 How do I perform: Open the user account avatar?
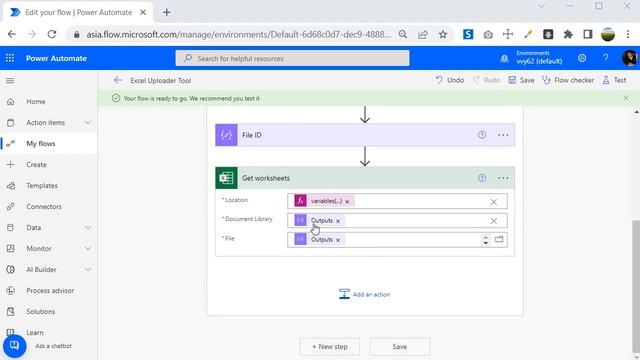click(629, 58)
